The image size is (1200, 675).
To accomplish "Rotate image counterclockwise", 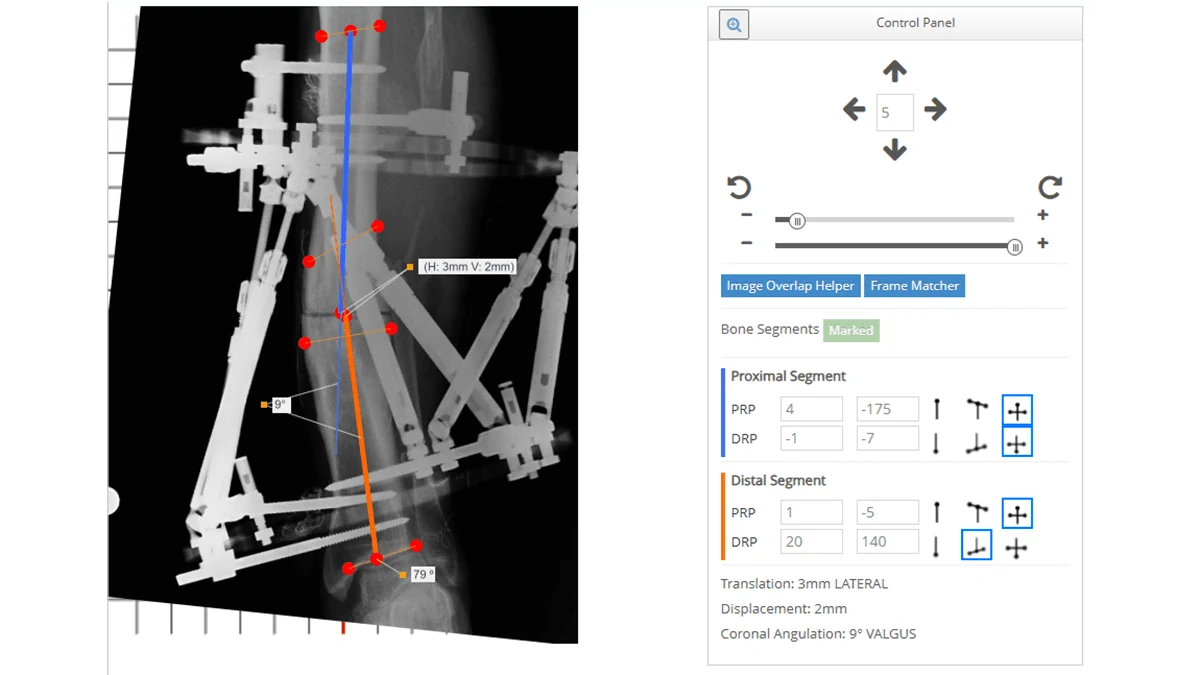I will (x=738, y=187).
